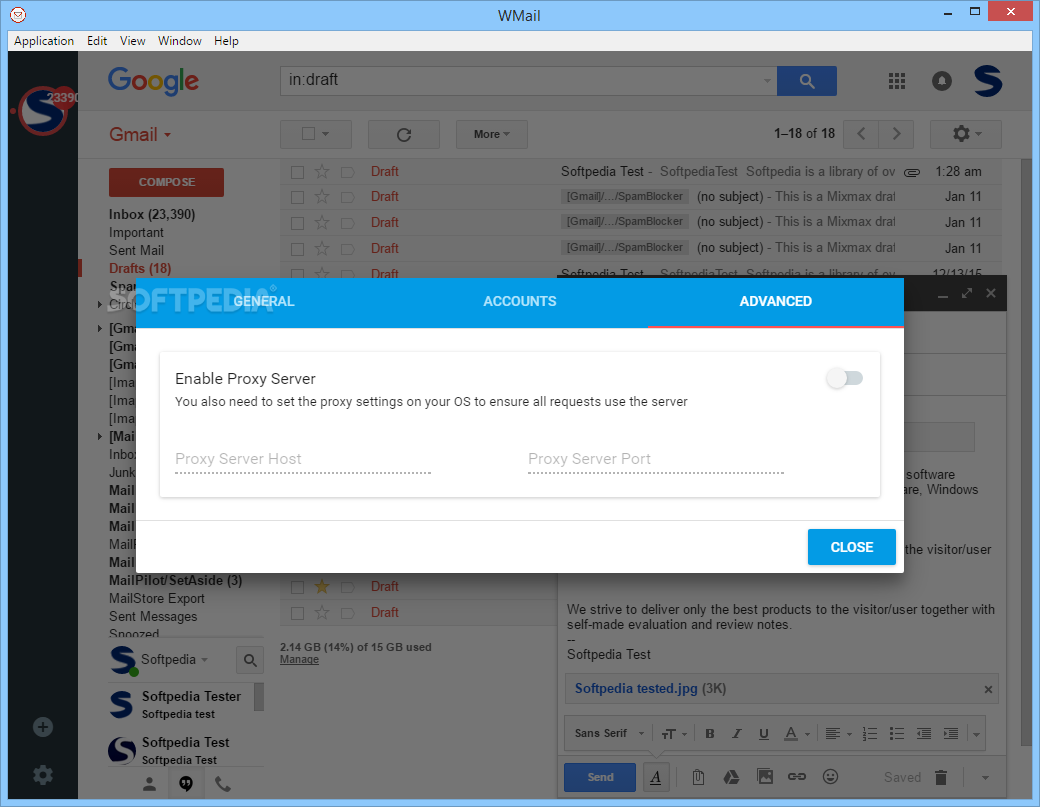Open Softpedia Hangouts status dropdown
Screen dimensions: 1040x807
pyautogui.click(x=204, y=660)
